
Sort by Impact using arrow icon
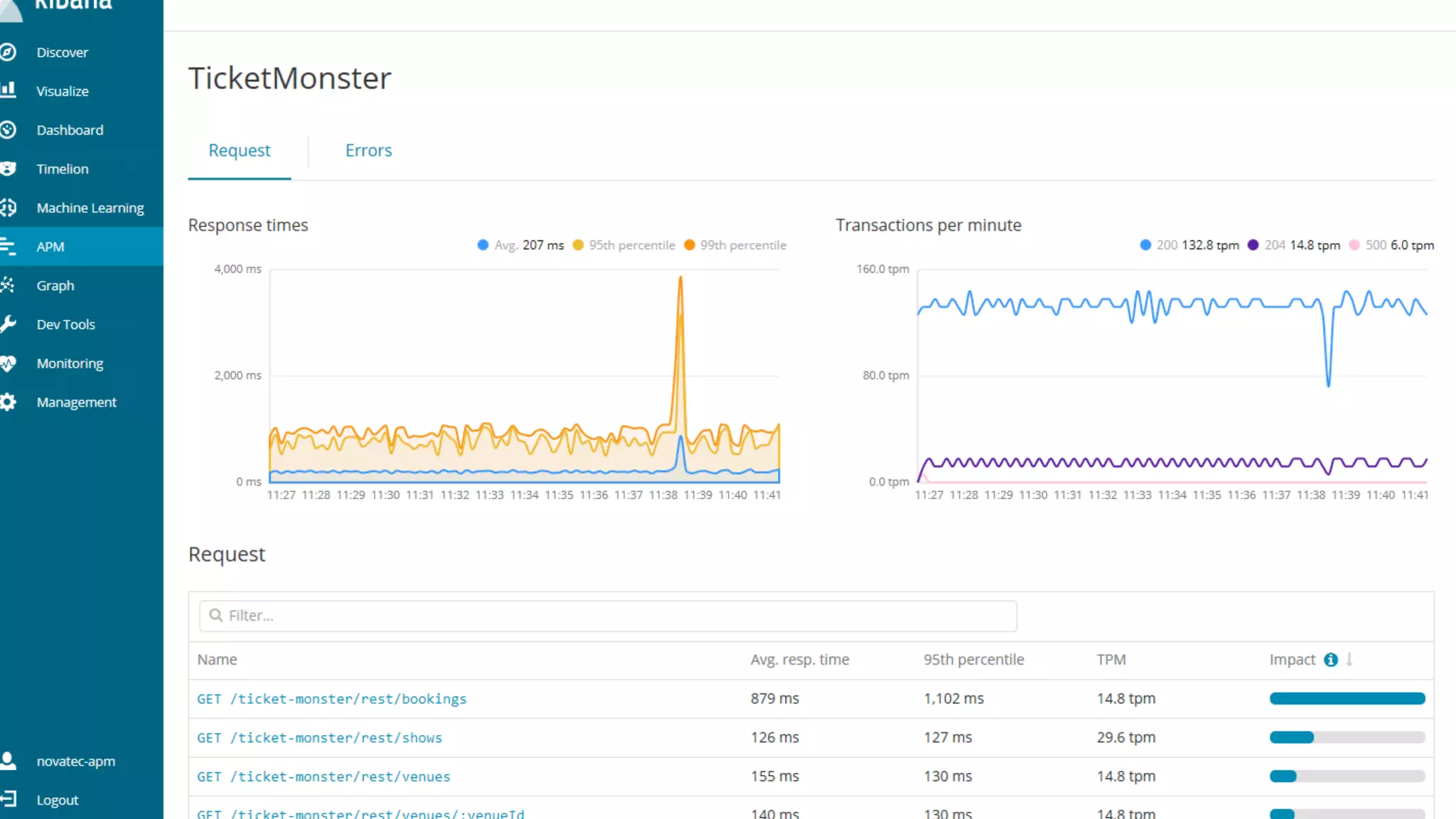pyautogui.click(x=1349, y=660)
